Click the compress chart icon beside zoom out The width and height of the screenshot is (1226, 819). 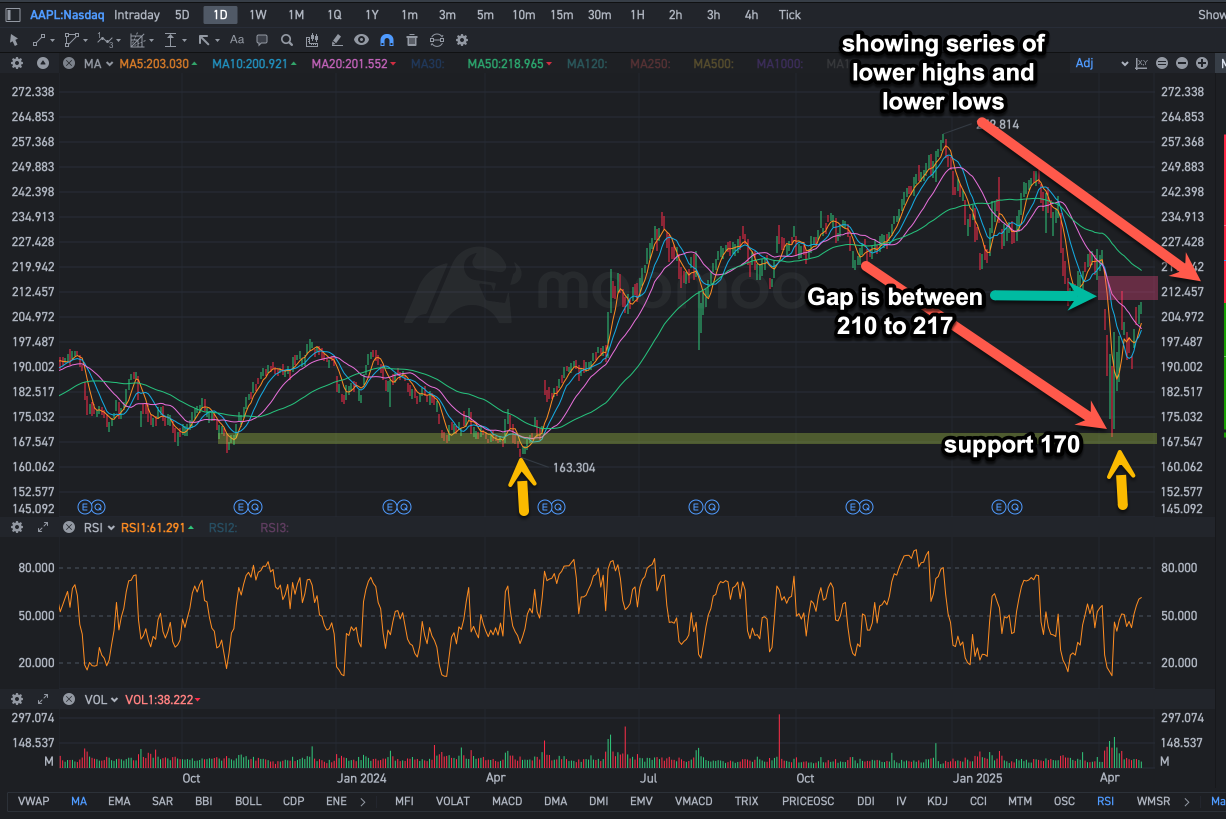(x=1162, y=63)
